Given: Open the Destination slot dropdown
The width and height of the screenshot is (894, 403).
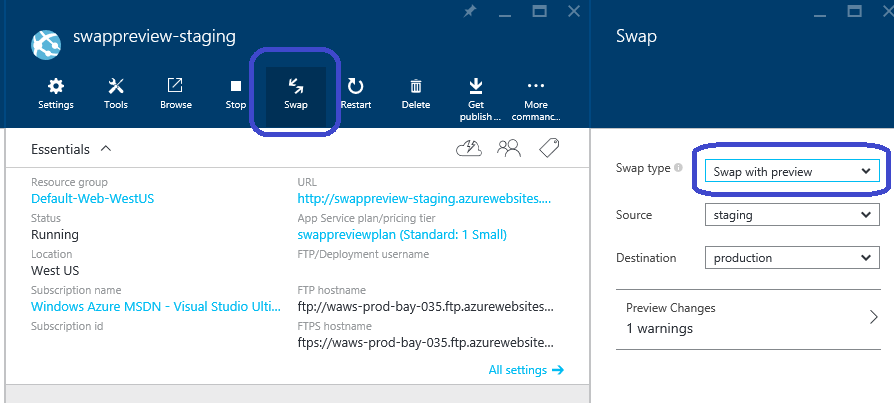Looking at the screenshot, I should 792,258.
